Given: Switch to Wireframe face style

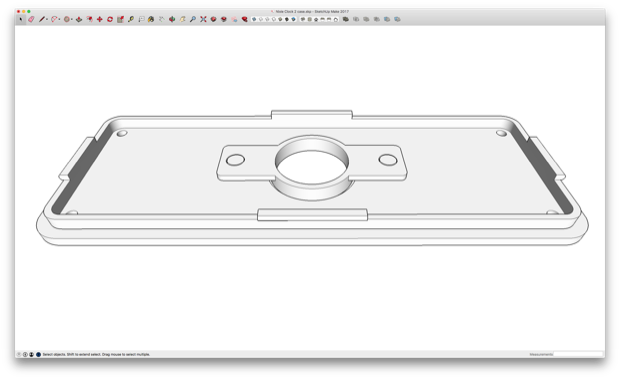Looking at the screenshot, I should pos(267,19).
